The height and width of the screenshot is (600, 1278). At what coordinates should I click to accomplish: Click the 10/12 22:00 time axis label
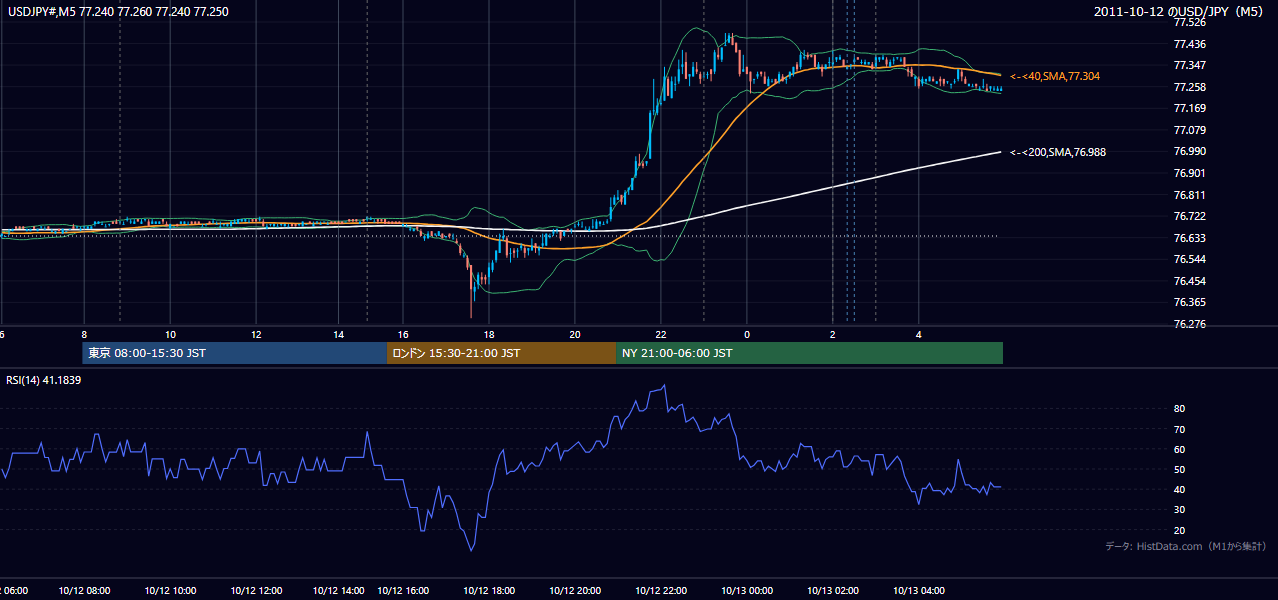coord(661,591)
